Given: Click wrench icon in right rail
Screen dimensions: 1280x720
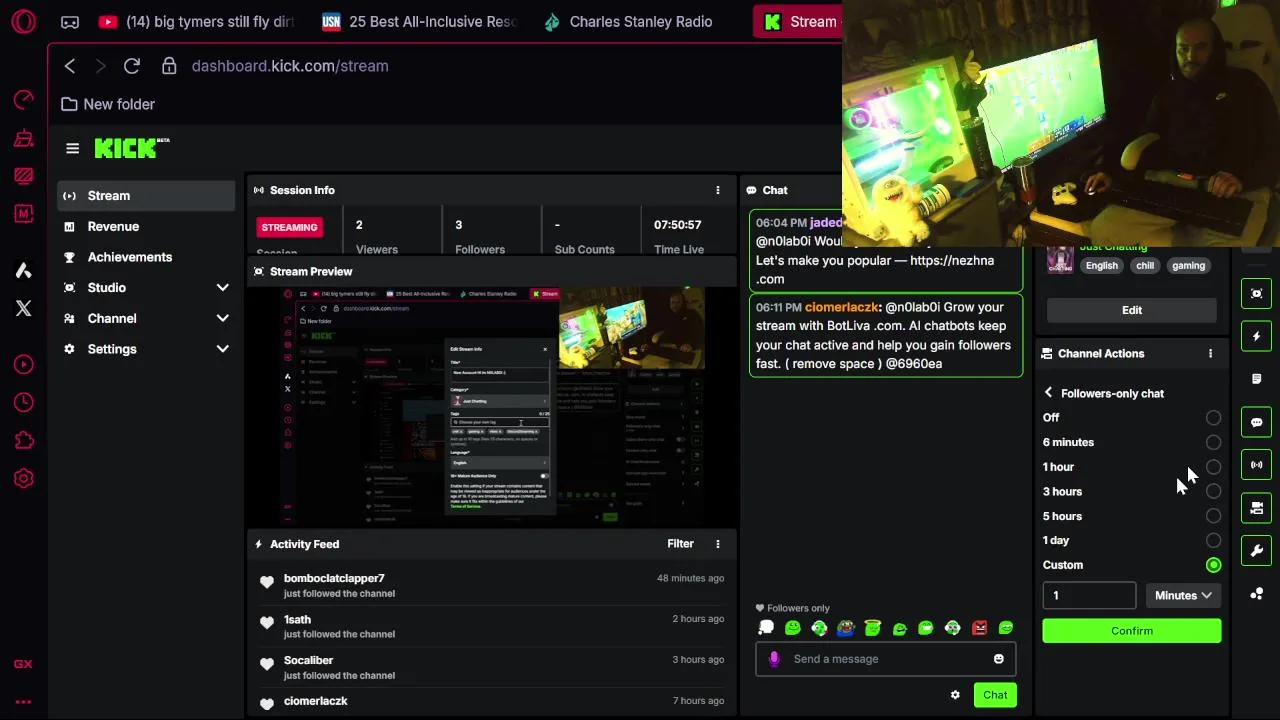Looking at the screenshot, I should pyautogui.click(x=1257, y=551).
